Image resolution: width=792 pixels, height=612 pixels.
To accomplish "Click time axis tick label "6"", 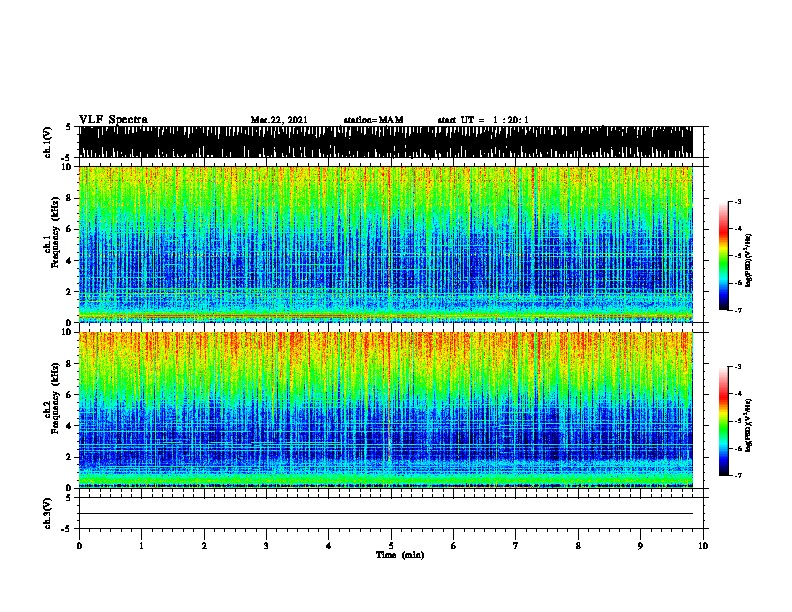I will coord(454,546).
